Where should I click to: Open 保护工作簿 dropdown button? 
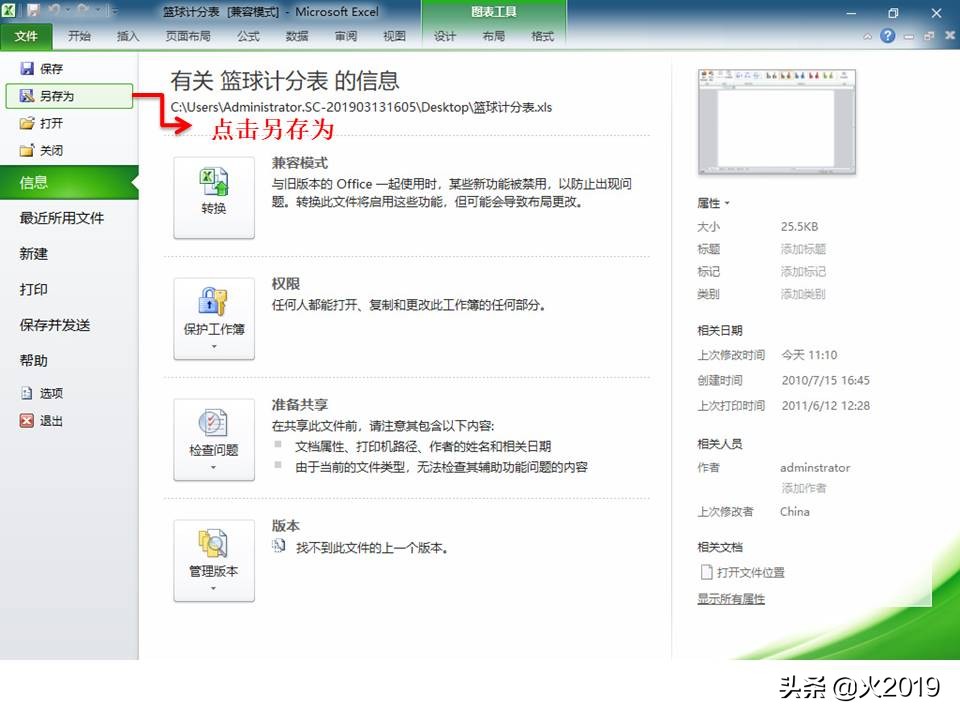(214, 319)
